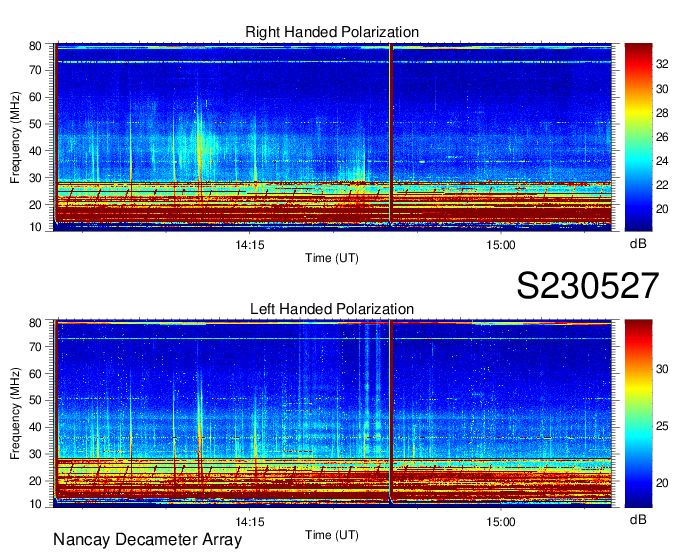The image size is (680, 552).
Task: Click the 'Time (UT)' axis label of the bottom plot
Action: (332, 535)
